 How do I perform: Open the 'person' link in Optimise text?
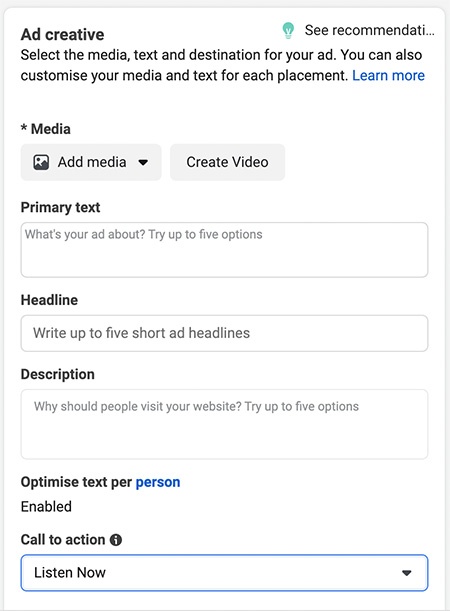pyautogui.click(x=158, y=482)
